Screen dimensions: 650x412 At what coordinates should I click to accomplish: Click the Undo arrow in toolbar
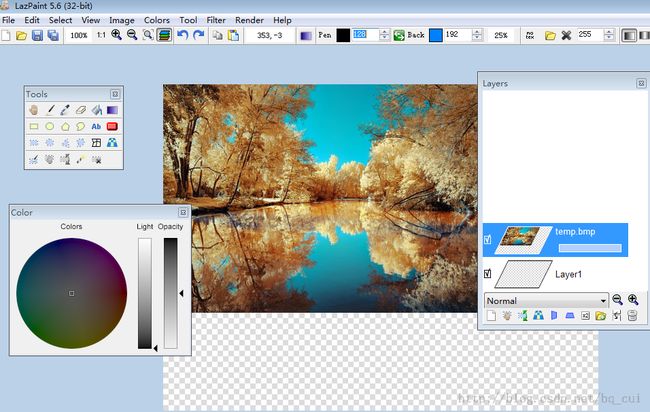coord(182,35)
